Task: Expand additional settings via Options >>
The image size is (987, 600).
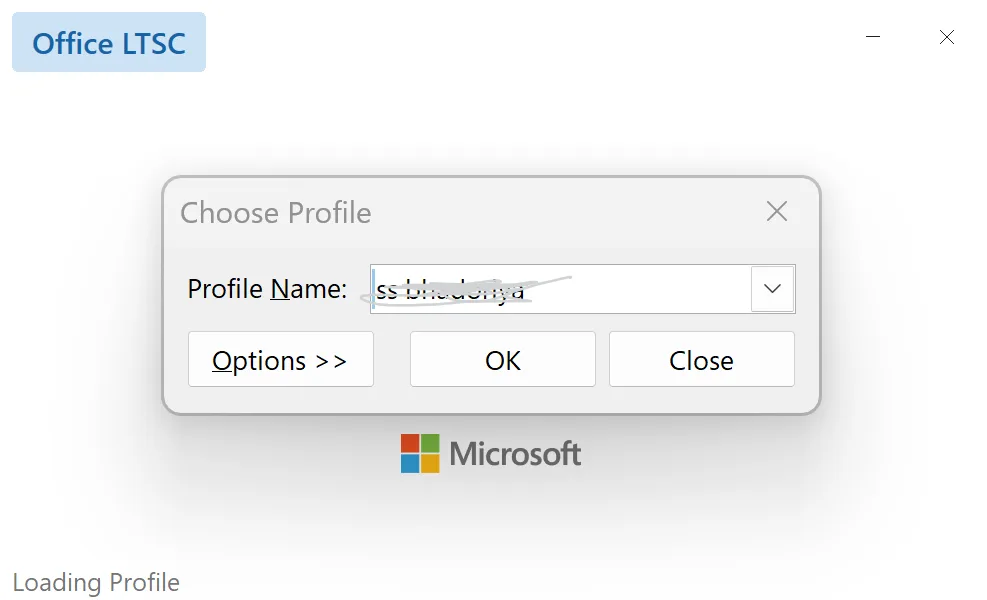Action: [x=280, y=359]
